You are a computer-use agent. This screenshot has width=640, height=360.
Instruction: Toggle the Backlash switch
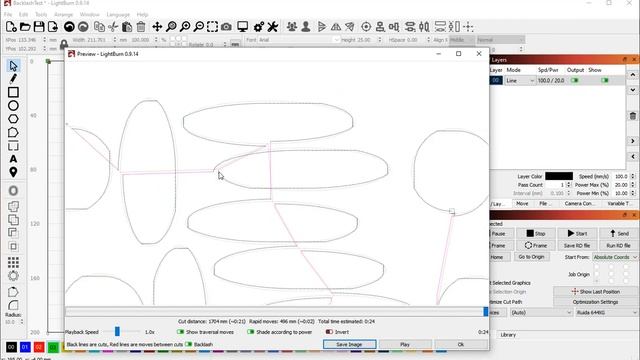[188, 344]
